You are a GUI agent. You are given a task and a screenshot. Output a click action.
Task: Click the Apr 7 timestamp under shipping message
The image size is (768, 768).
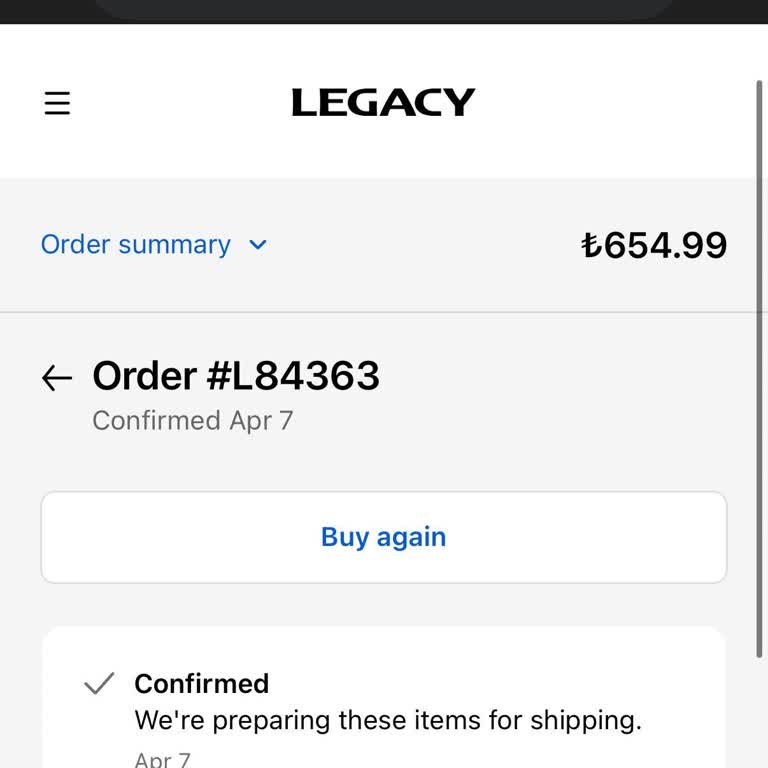tap(162, 759)
